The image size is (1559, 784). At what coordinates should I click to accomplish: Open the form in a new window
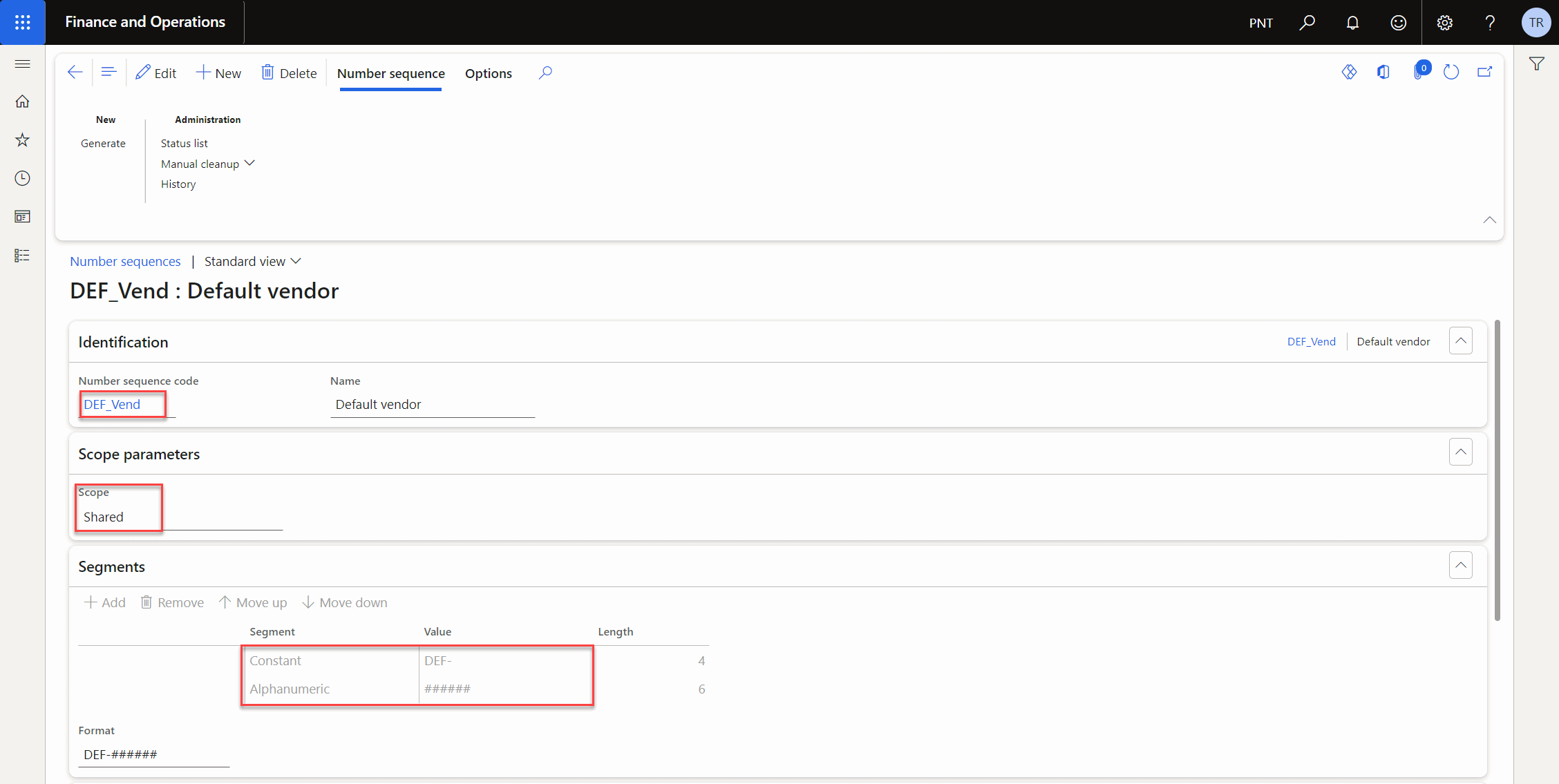(x=1484, y=72)
